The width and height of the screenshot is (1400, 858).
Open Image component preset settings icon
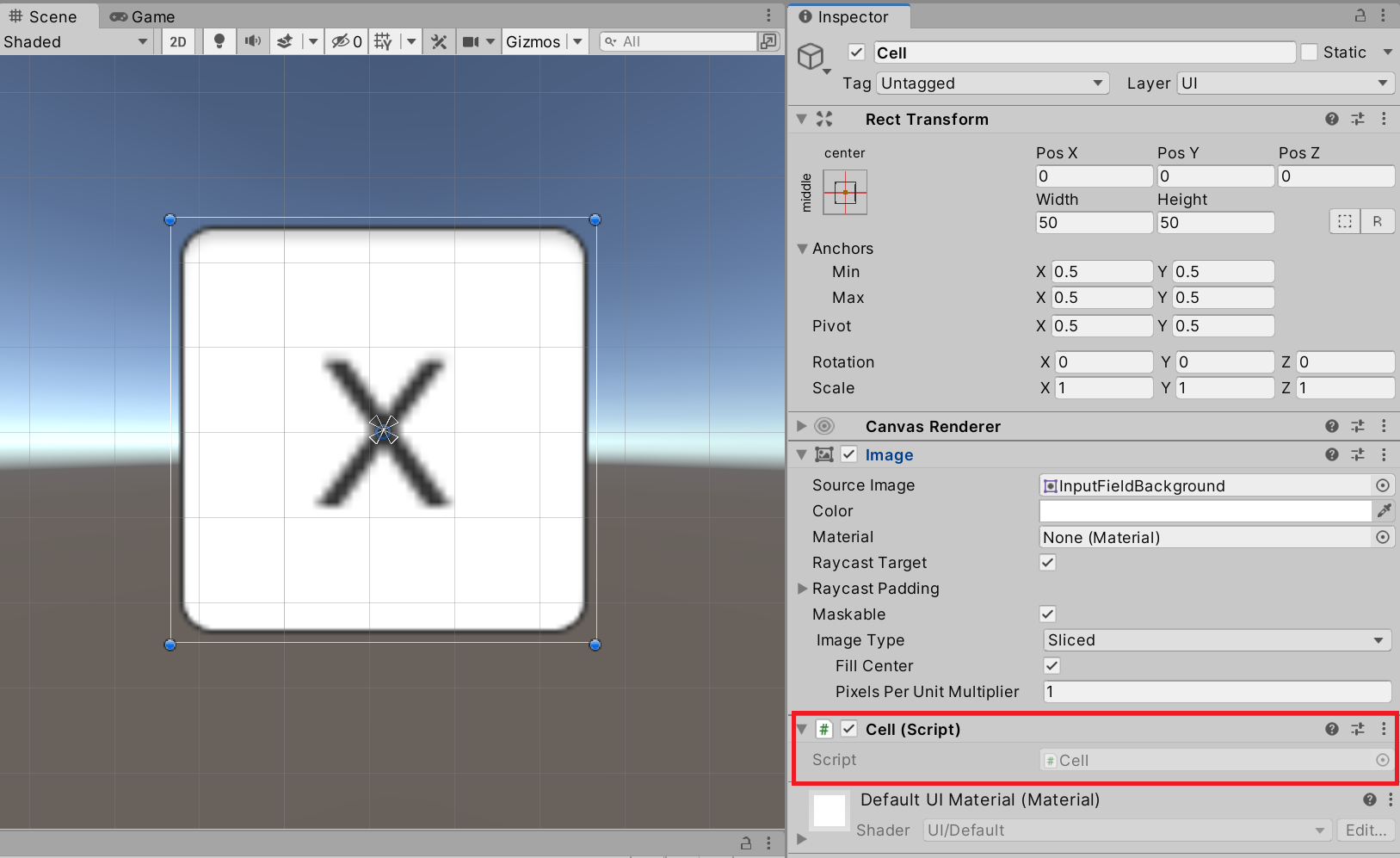(1358, 454)
